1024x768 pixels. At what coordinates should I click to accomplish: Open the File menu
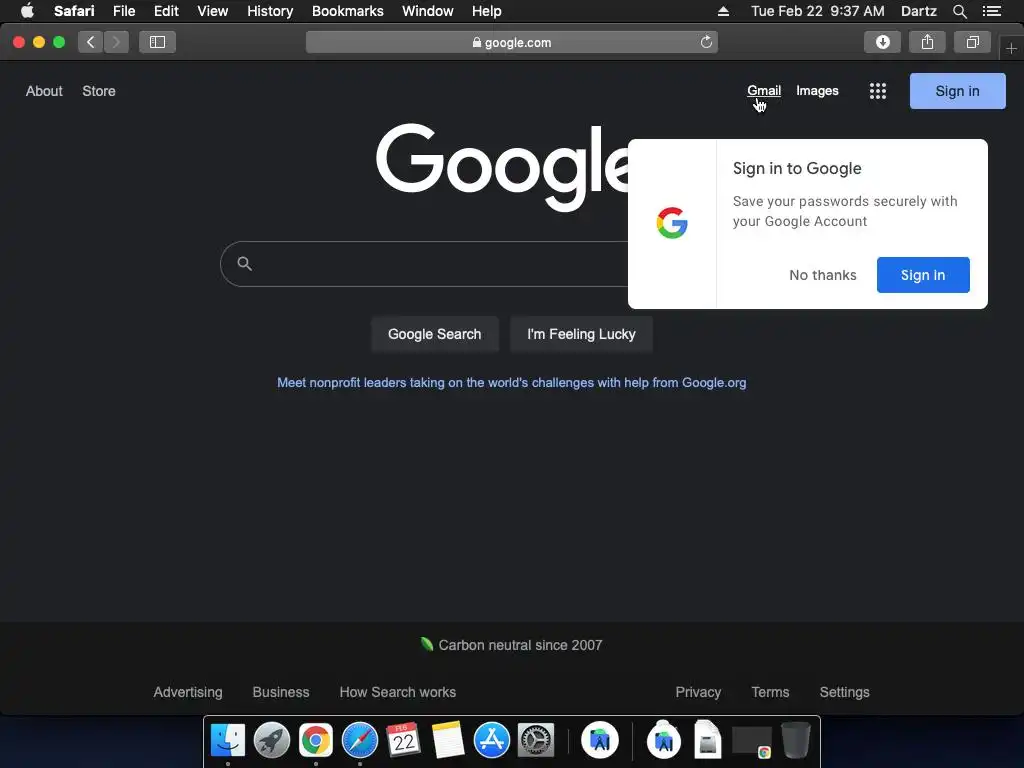point(123,11)
